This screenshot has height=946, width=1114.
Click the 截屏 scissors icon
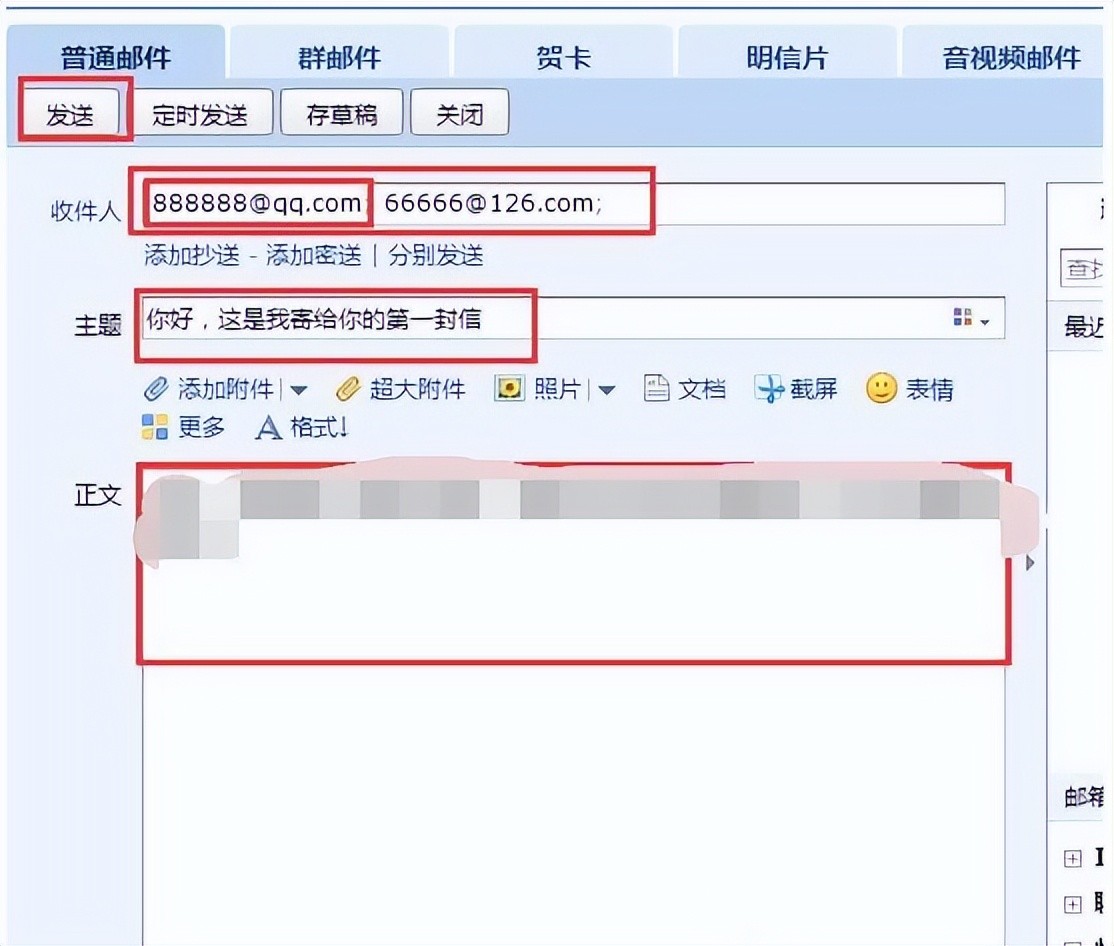[x=769, y=389]
